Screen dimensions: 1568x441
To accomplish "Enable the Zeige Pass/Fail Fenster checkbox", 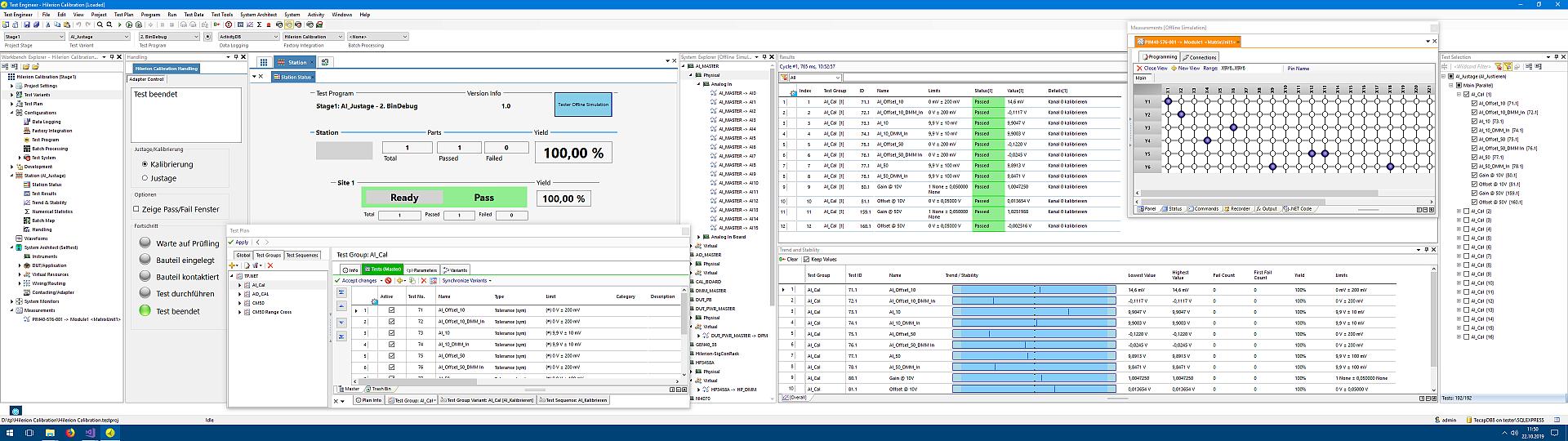I will [x=136, y=209].
